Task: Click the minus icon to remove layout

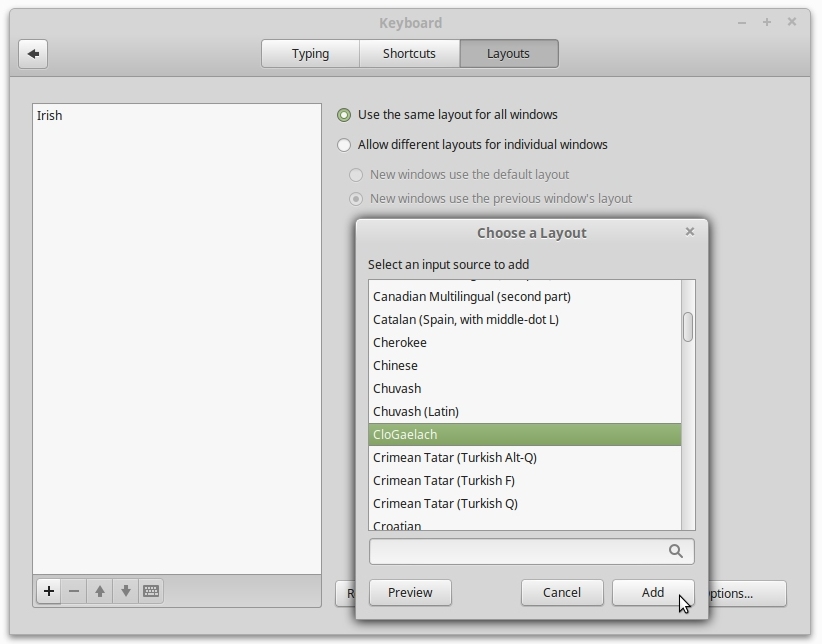Action: (74, 591)
